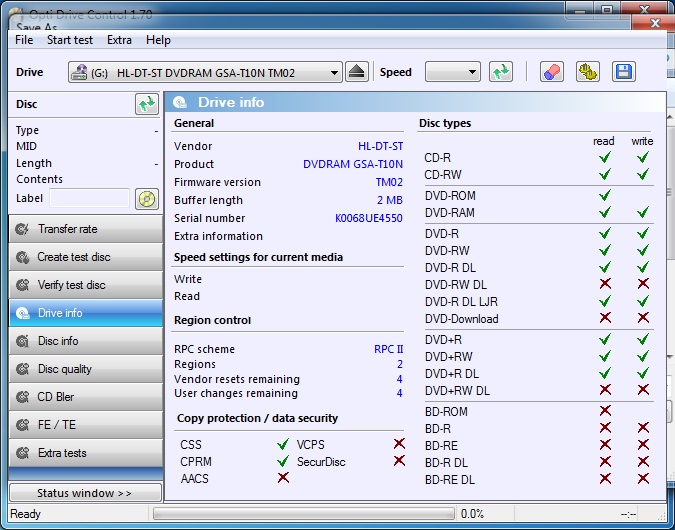Click the blue floppy save icon
Screen dimensions: 675x530
(623, 72)
